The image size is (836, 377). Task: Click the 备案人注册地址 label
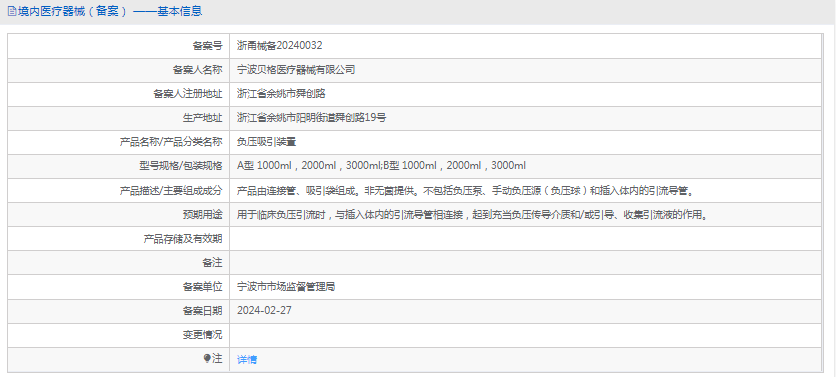188,94
